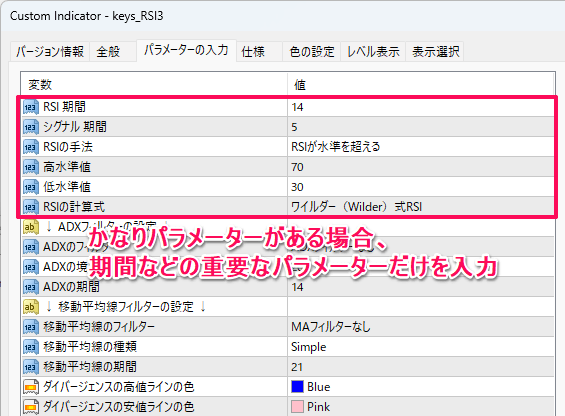Click the color-type icon for ダイバージェンスの安値ラインの色
Viewport: 565px width, 416px height.
point(31,407)
